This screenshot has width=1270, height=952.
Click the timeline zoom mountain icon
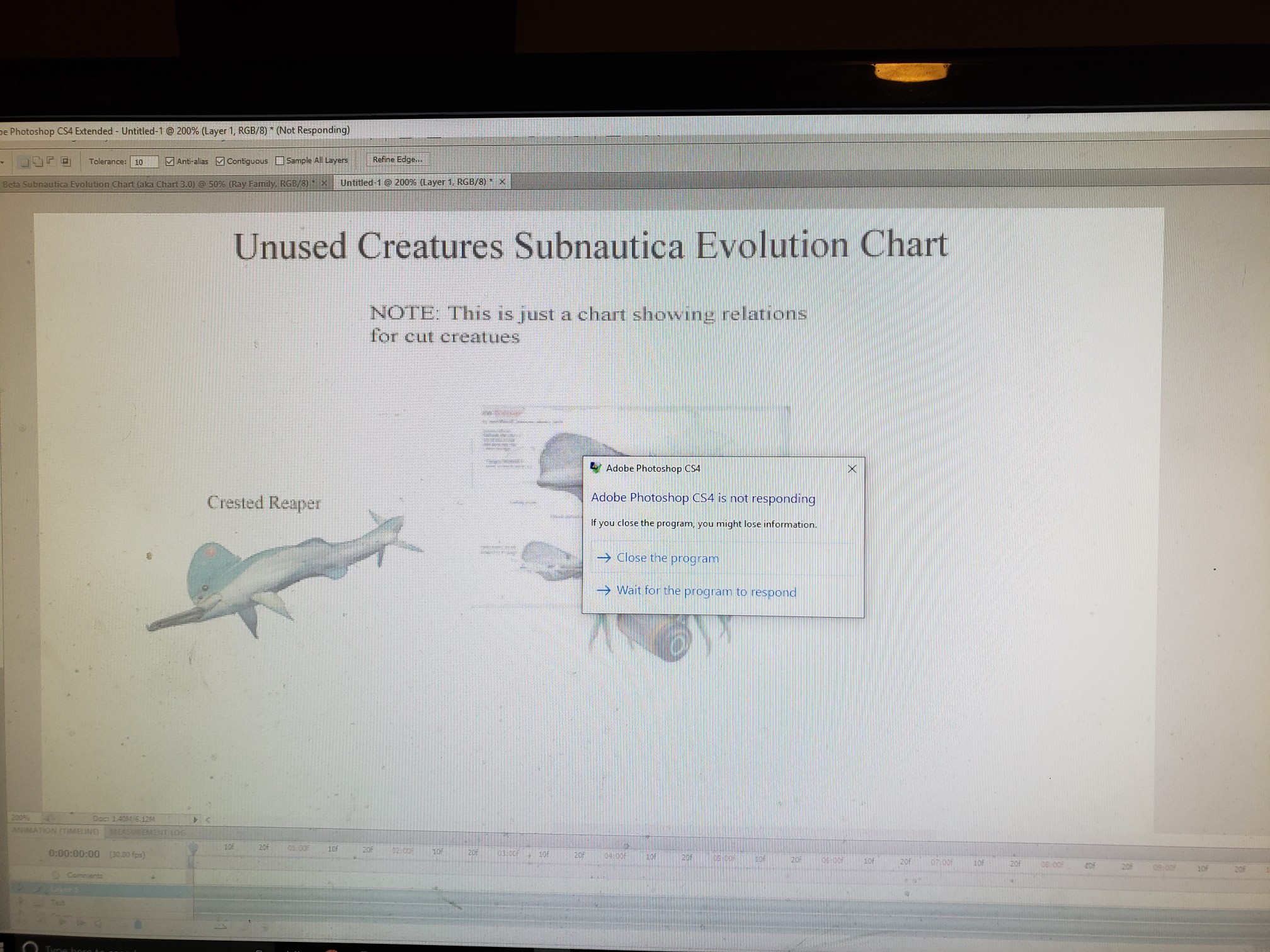tap(220, 926)
